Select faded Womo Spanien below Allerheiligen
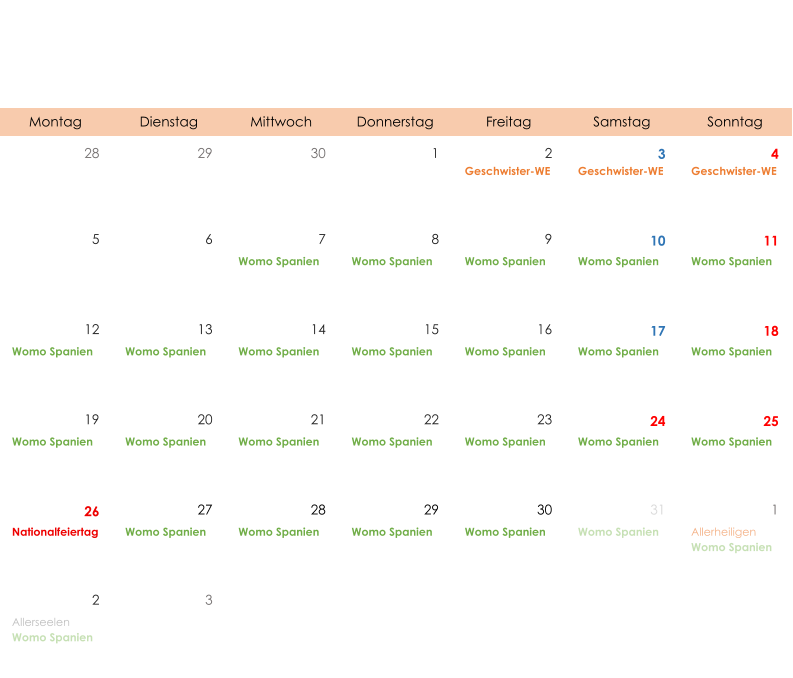Screen dimensions: 793x678 click(x=731, y=547)
